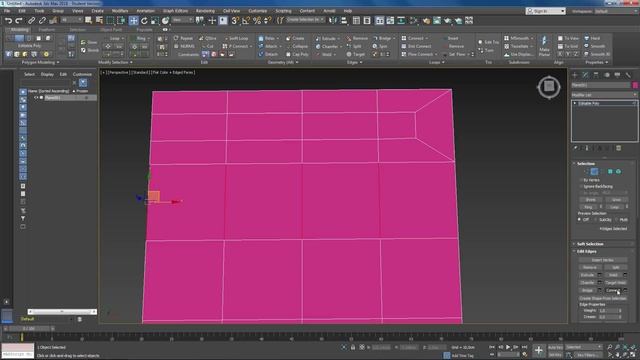This screenshot has width=640, height=360.
Task: Toggle visibility eye of Plane001
Action: click(x=36, y=98)
